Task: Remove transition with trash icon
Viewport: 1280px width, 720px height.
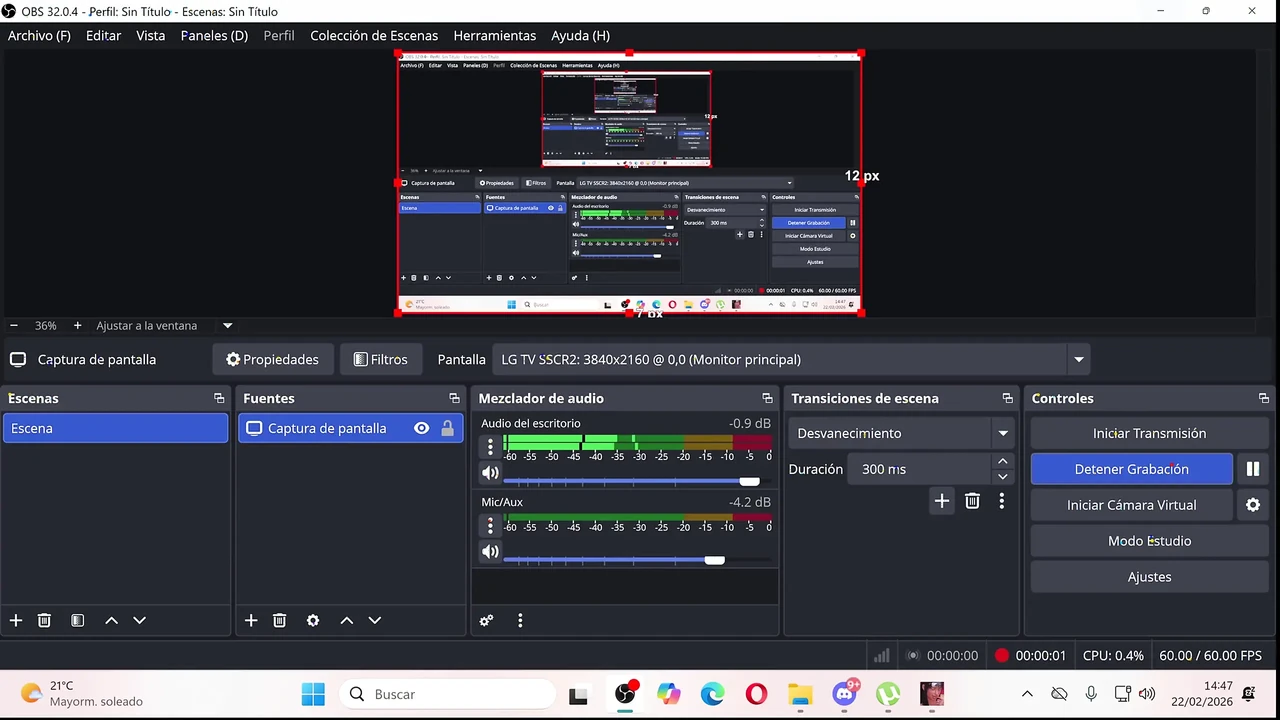Action: coord(972,501)
